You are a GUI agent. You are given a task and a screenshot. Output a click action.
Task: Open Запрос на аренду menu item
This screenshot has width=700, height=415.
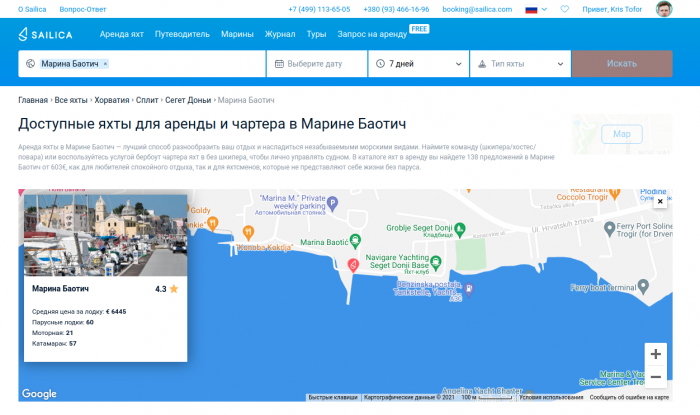tap(372, 34)
